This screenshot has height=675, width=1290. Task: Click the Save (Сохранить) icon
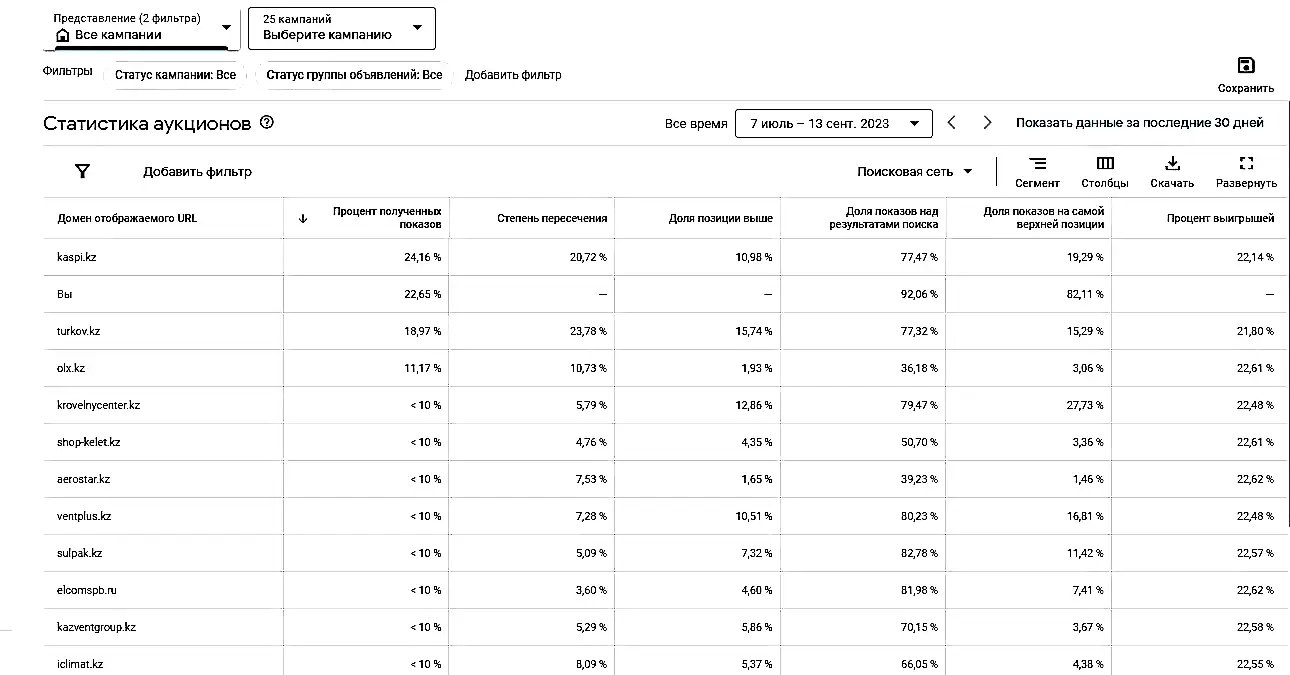[1246, 66]
